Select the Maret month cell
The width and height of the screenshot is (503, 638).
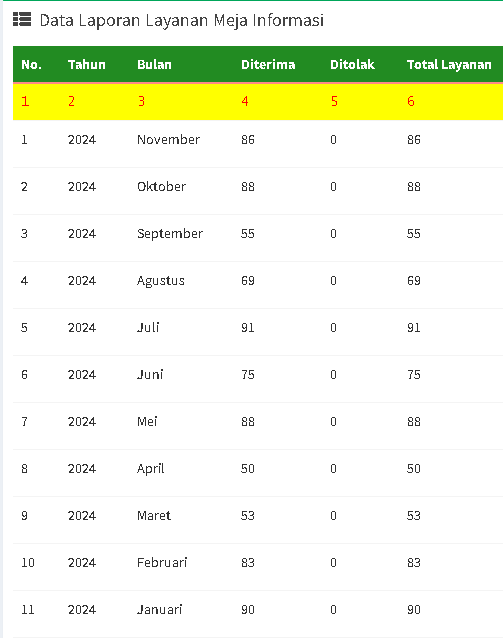click(x=154, y=516)
